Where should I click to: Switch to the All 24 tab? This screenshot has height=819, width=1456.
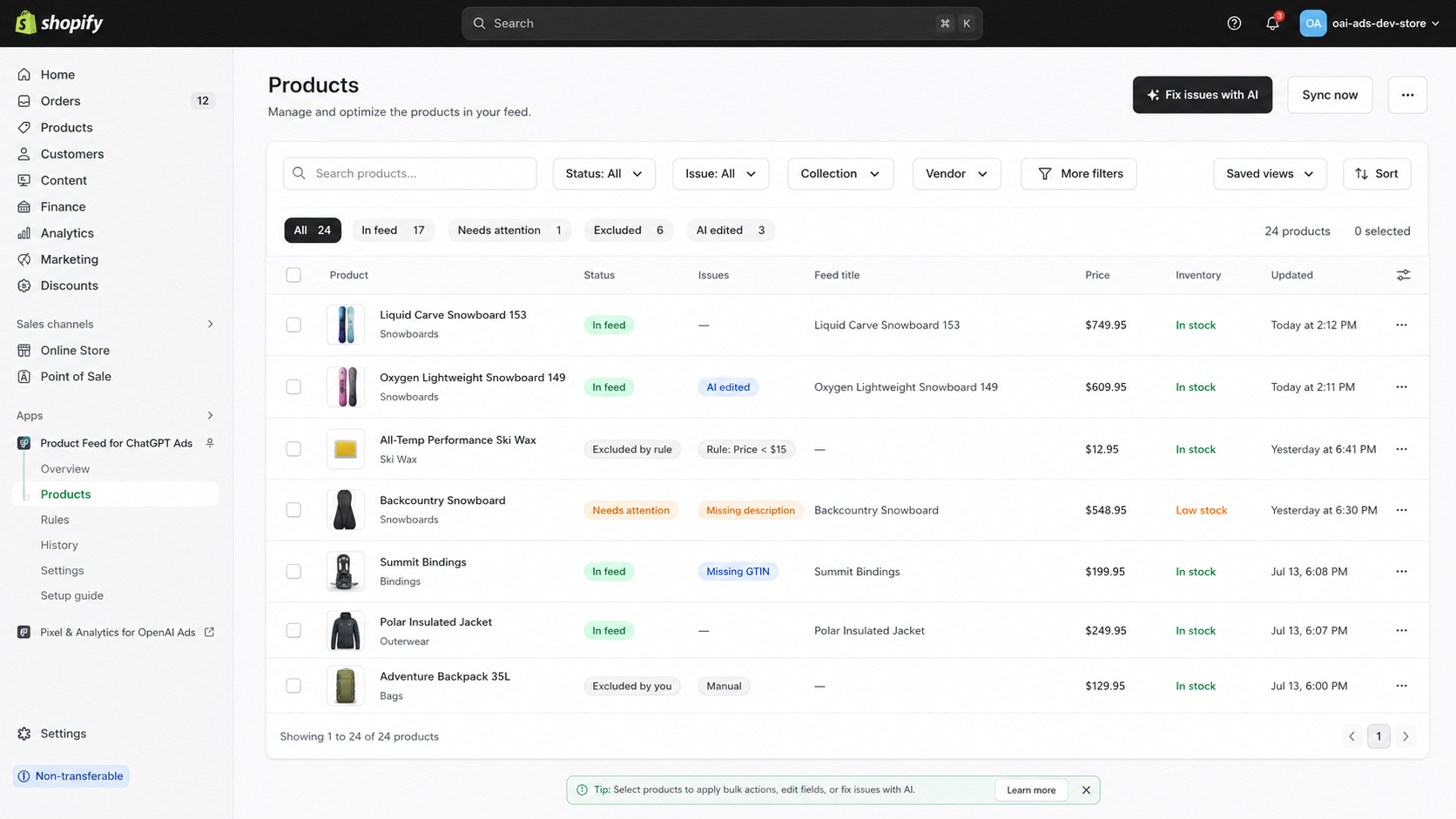[313, 230]
